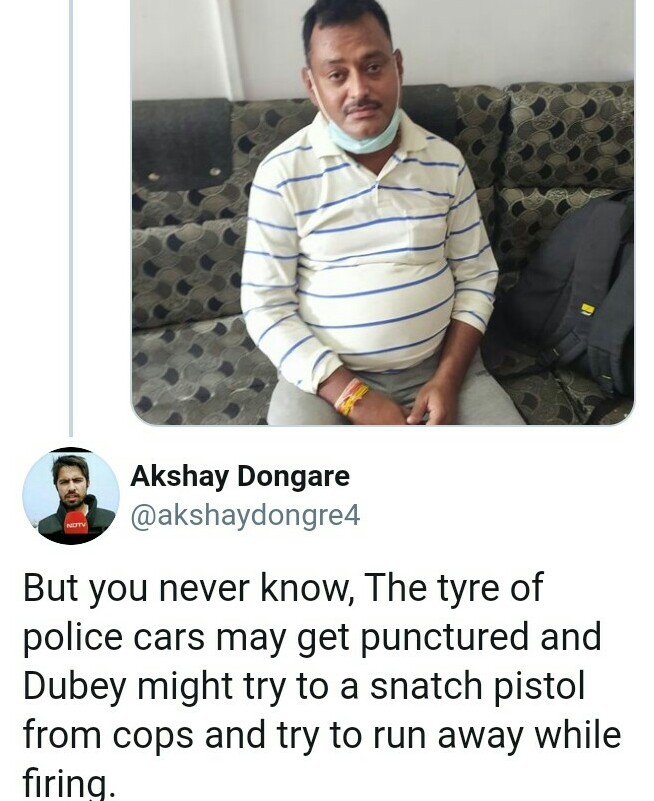Tap the orange wrist thread in the photo
The image size is (654, 801).
point(352,397)
